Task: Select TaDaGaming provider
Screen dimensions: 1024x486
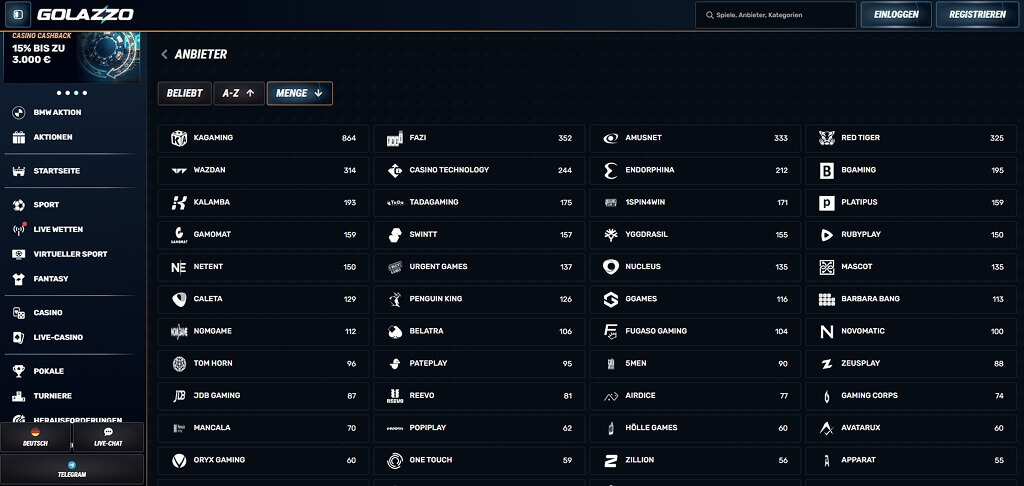Action: pyautogui.click(x=479, y=202)
